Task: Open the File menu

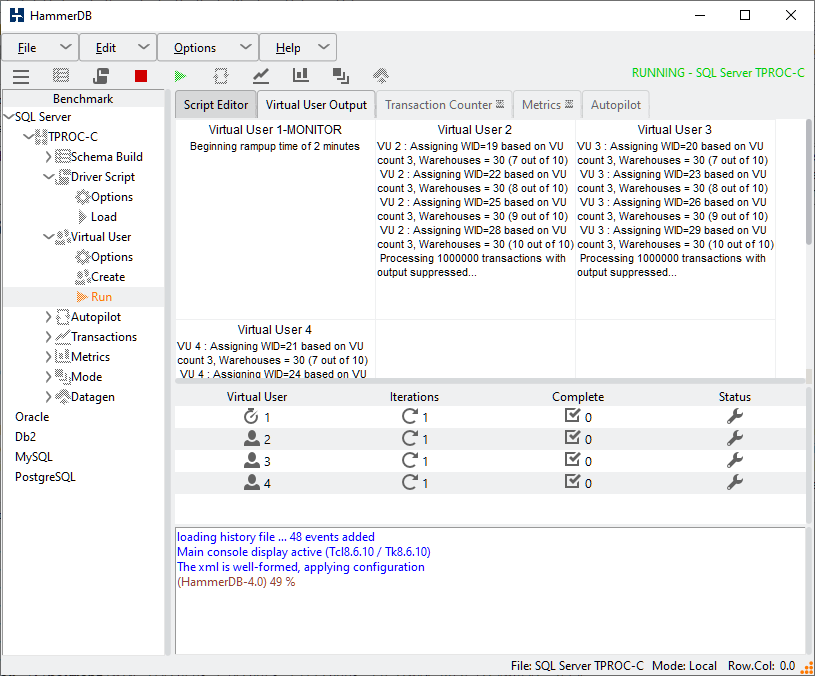Action: coord(40,48)
